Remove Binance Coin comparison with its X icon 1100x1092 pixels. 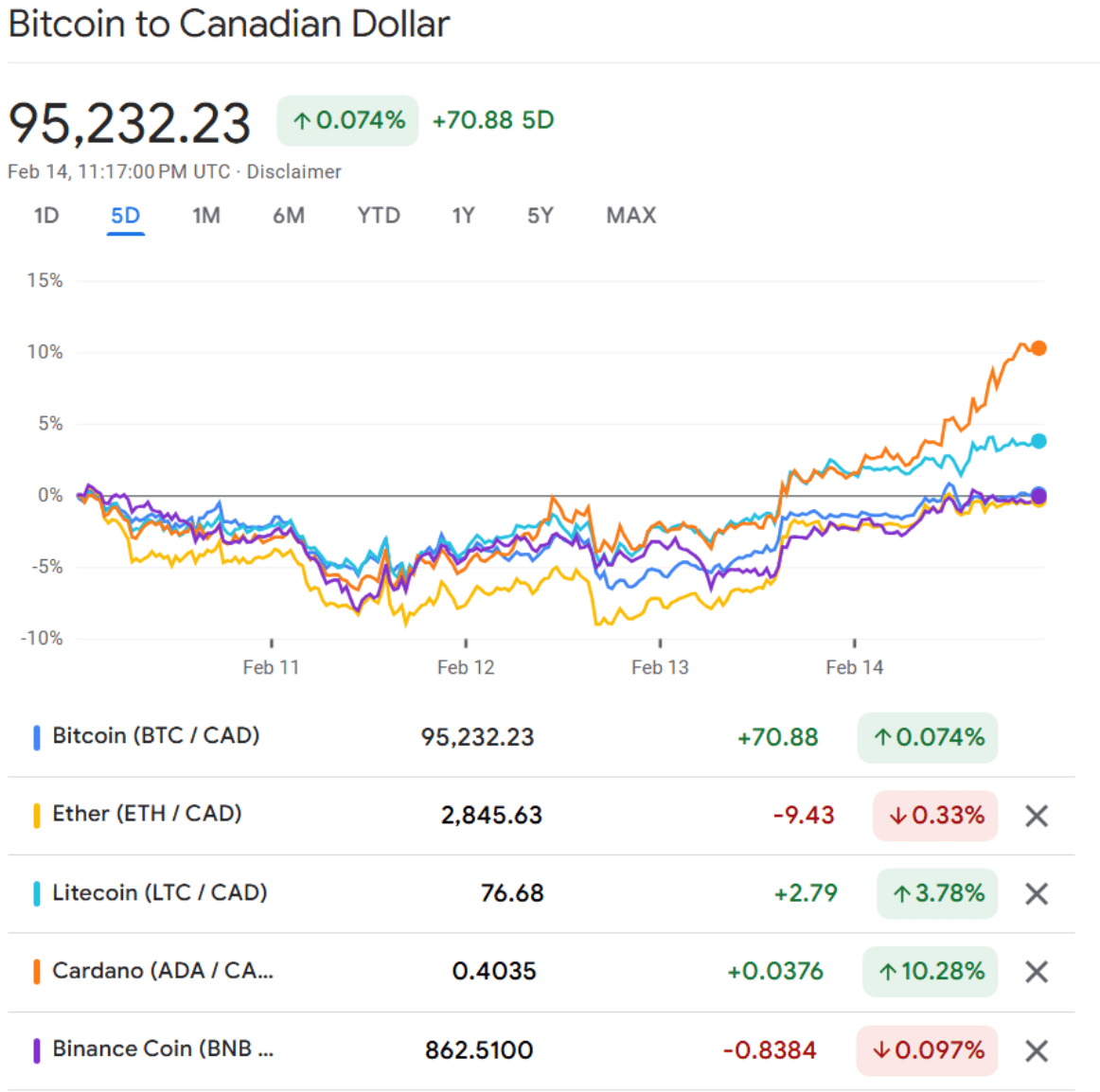pos(1037,1050)
